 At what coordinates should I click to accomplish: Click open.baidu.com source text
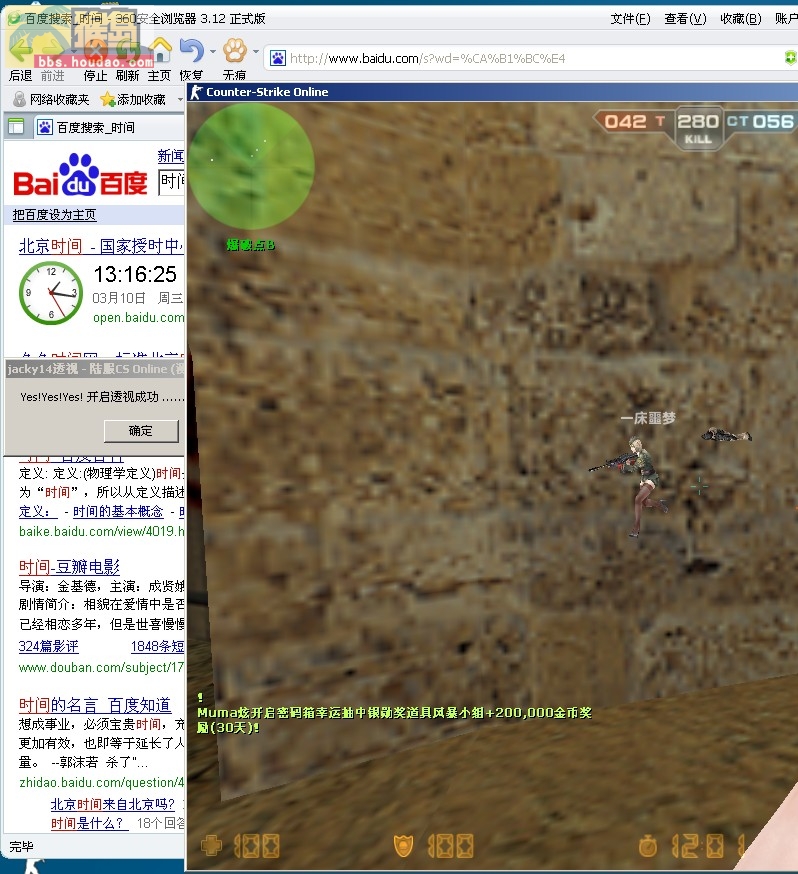tap(138, 318)
